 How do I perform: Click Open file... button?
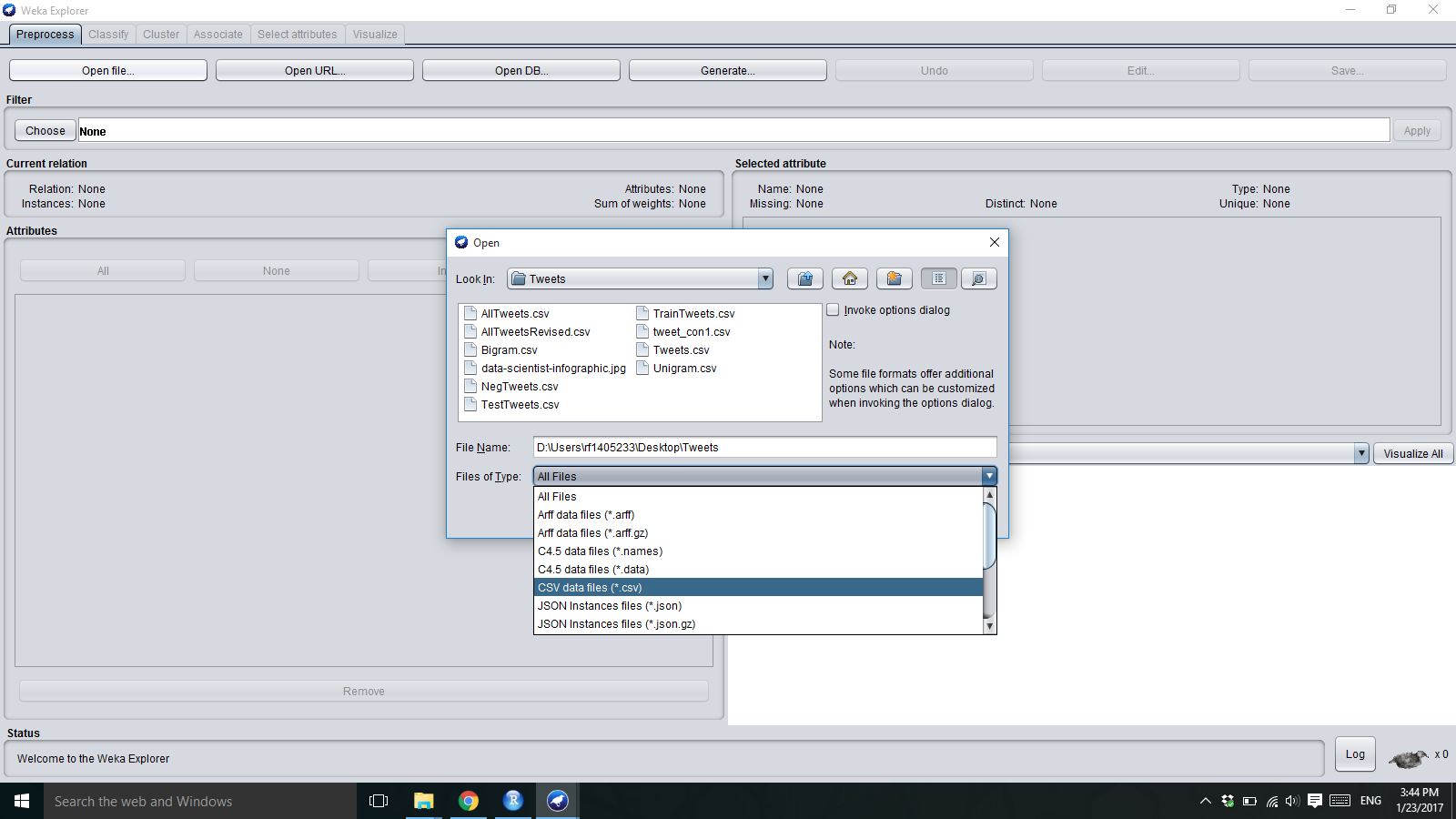click(108, 70)
